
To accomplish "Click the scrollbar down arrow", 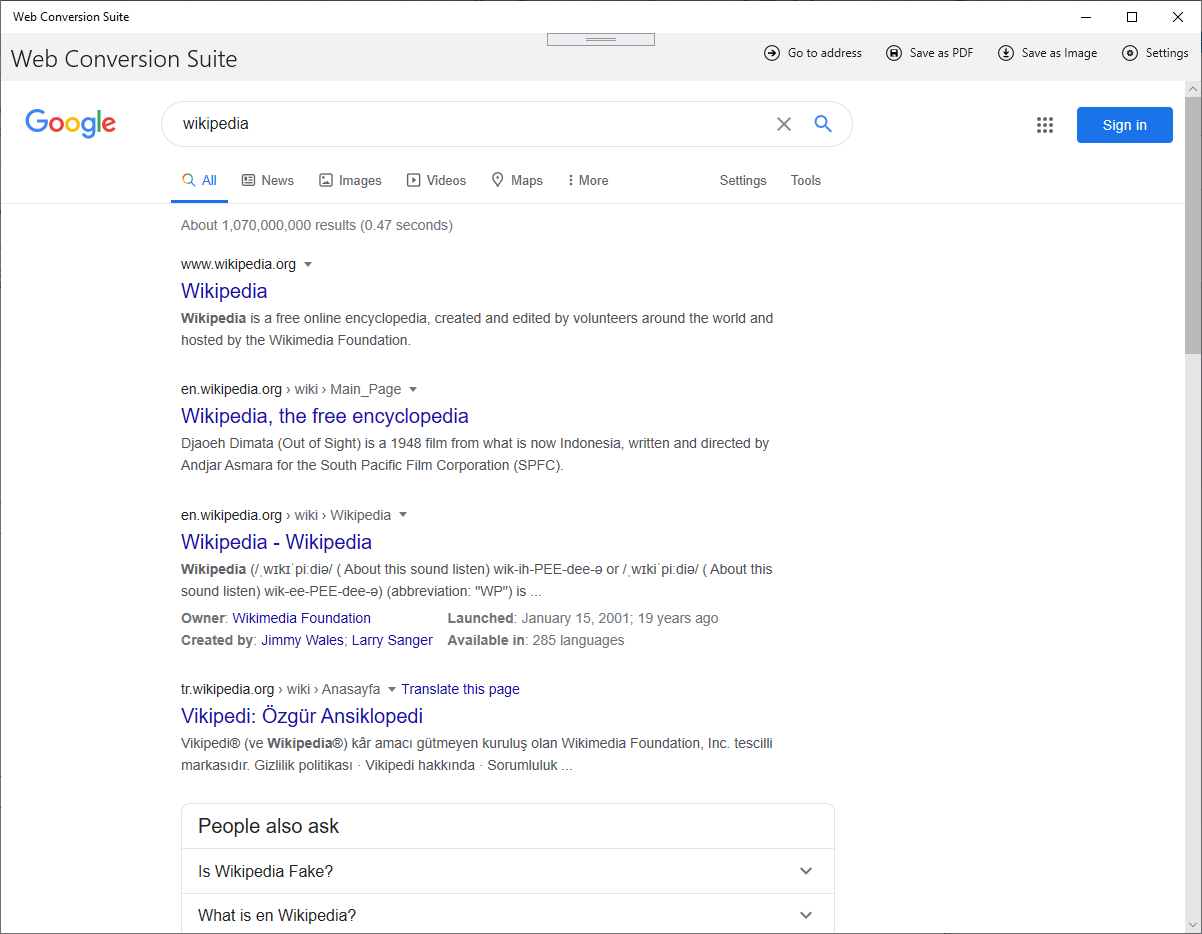I will coord(1193,925).
